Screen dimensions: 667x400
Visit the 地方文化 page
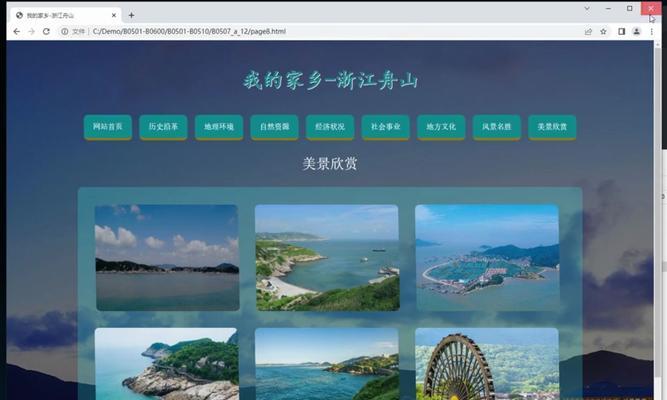pos(441,127)
